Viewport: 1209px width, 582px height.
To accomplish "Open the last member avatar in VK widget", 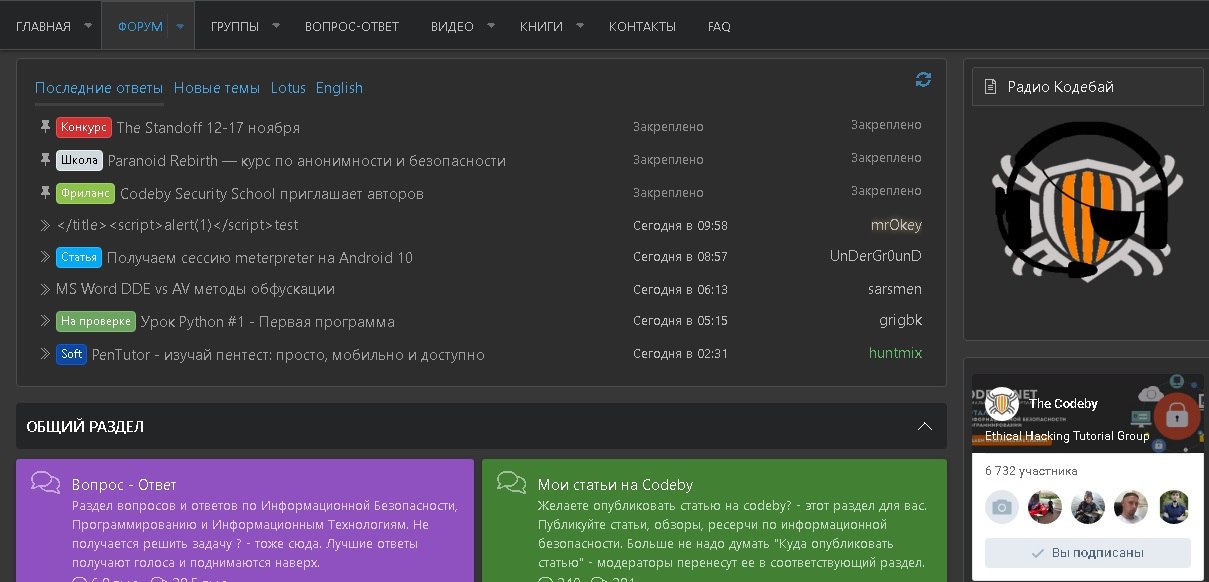I will point(1174,507).
